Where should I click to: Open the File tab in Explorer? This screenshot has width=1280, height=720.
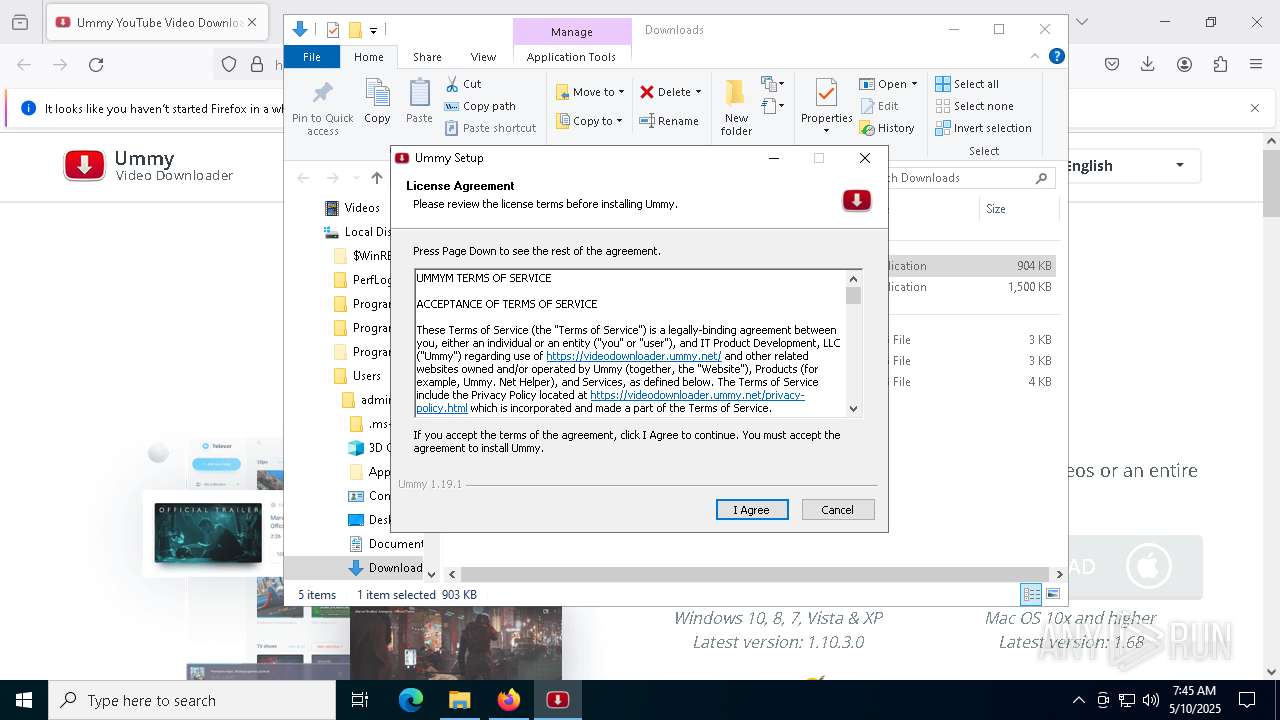(312, 57)
